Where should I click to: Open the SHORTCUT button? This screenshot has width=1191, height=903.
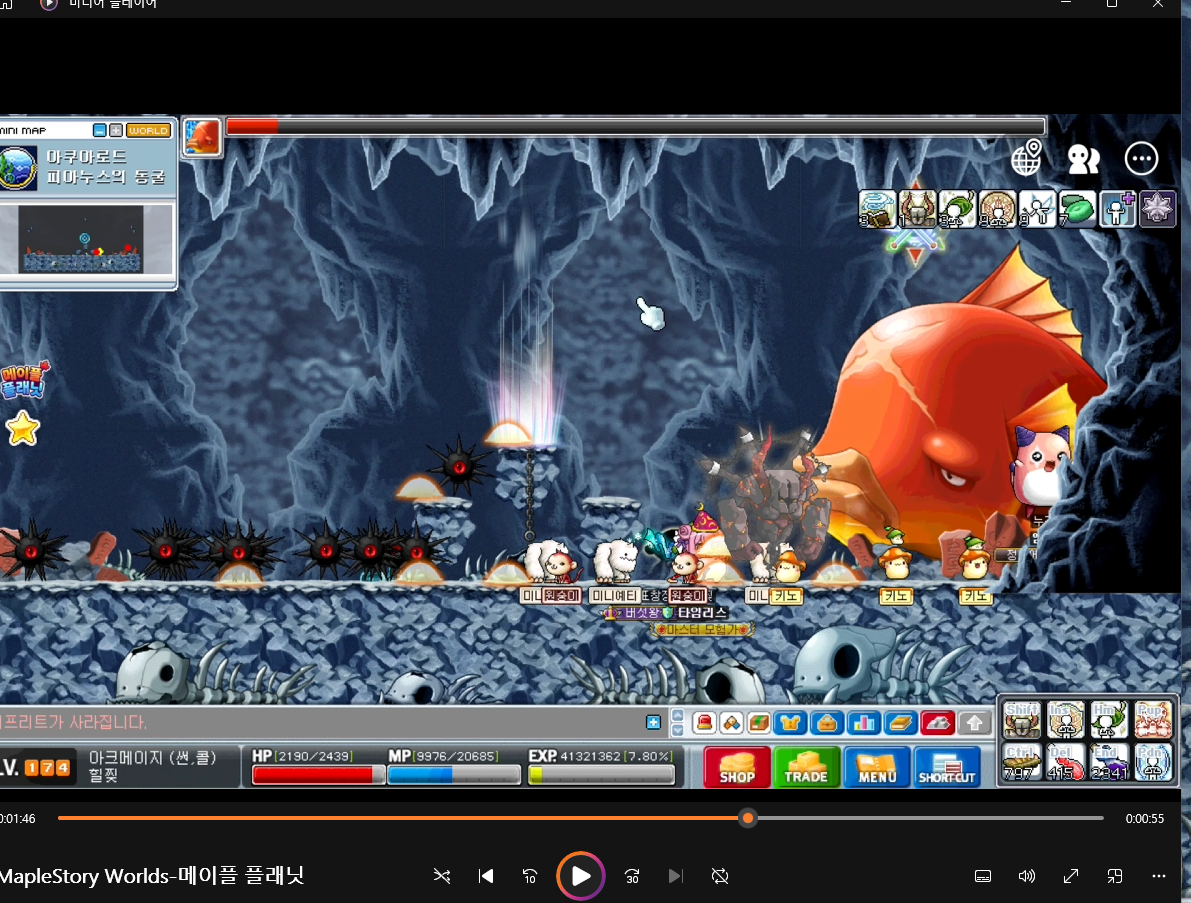[x=947, y=766]
